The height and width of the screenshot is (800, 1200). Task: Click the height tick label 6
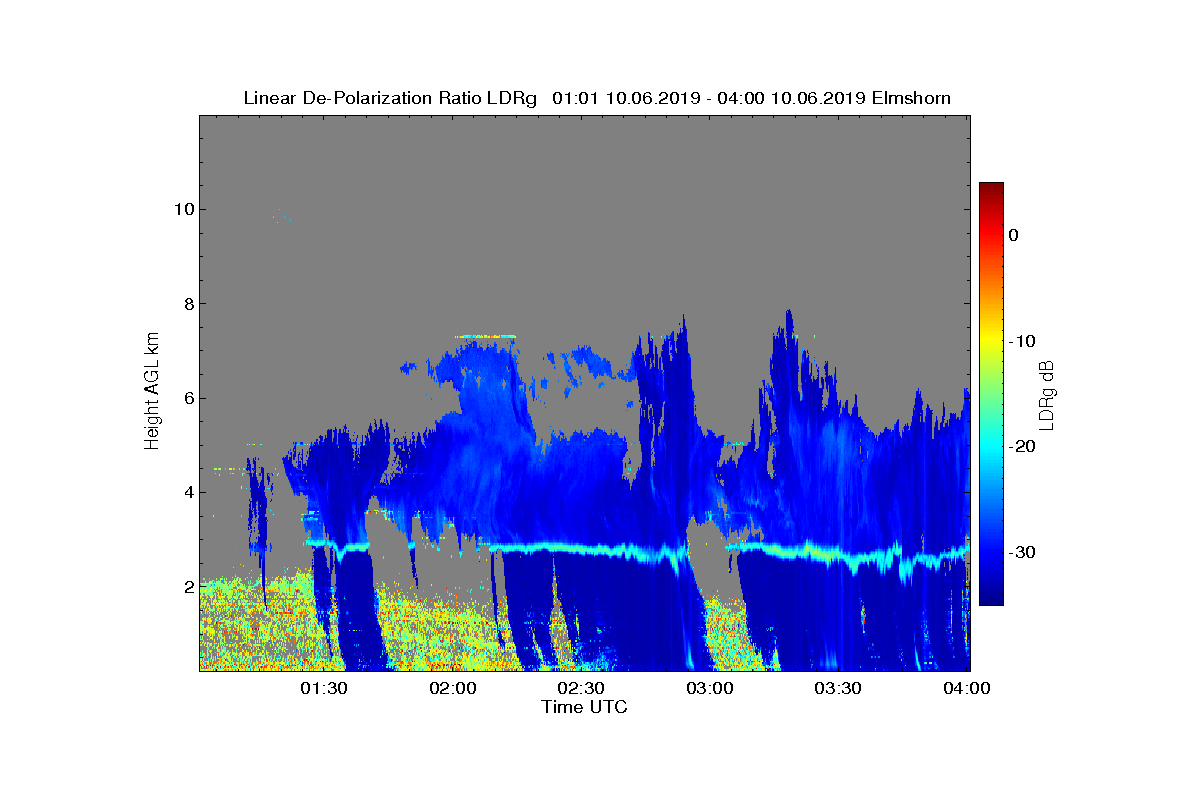coord(187,398)
